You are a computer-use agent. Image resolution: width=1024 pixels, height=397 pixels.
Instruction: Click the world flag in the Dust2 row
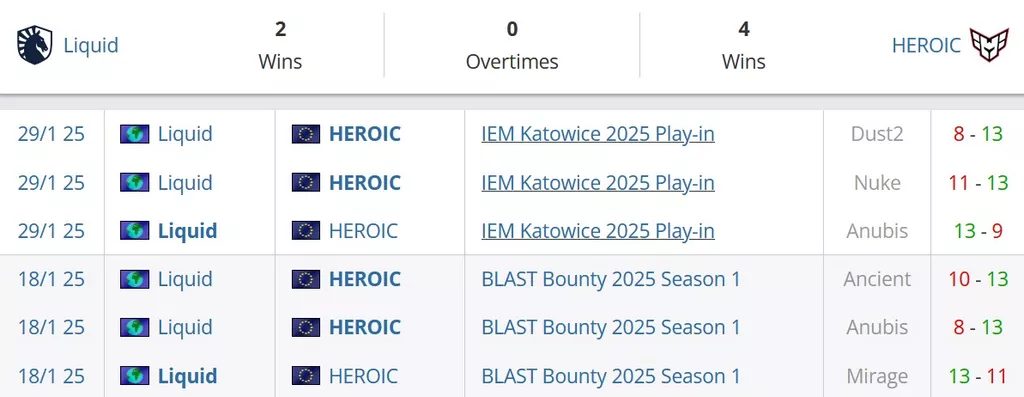tap(135, 134)
